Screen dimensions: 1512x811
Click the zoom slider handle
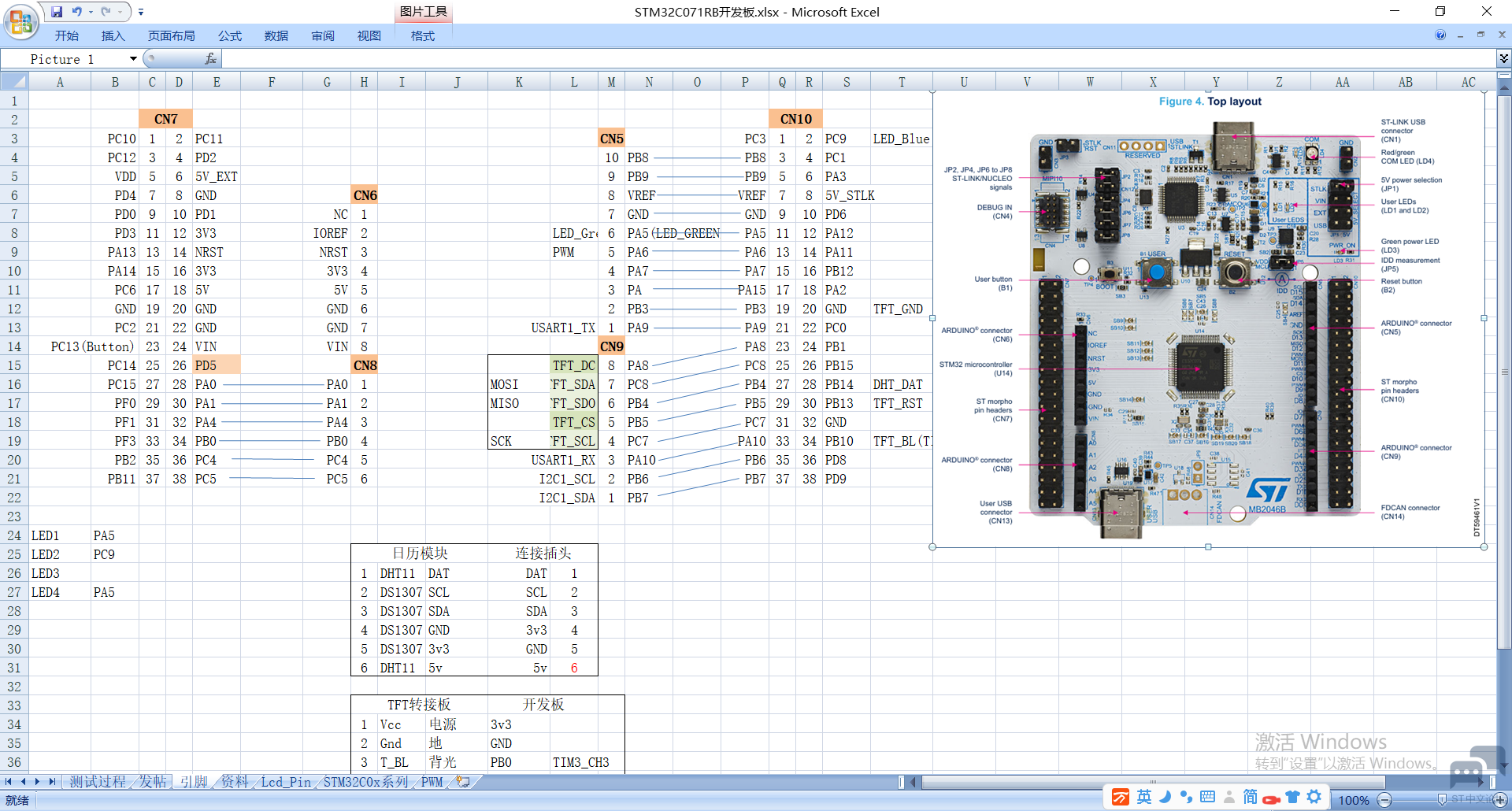click(x=1442, y=800)
